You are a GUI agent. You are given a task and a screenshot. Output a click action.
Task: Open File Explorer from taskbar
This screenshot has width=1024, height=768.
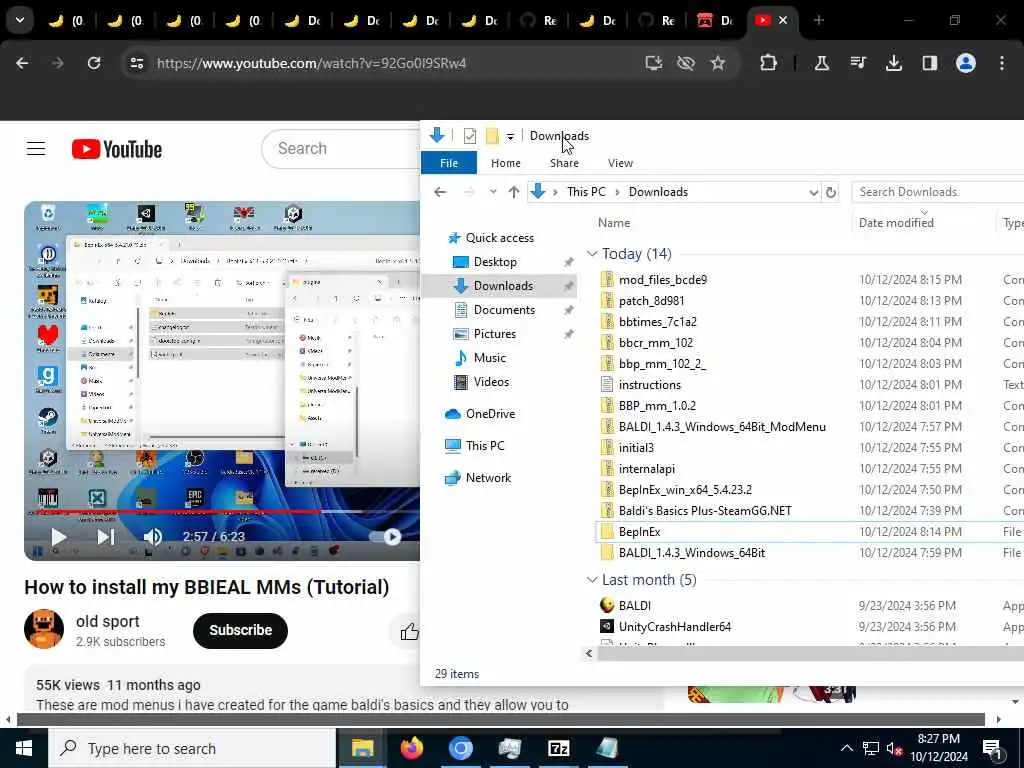[x=362, y=748]
